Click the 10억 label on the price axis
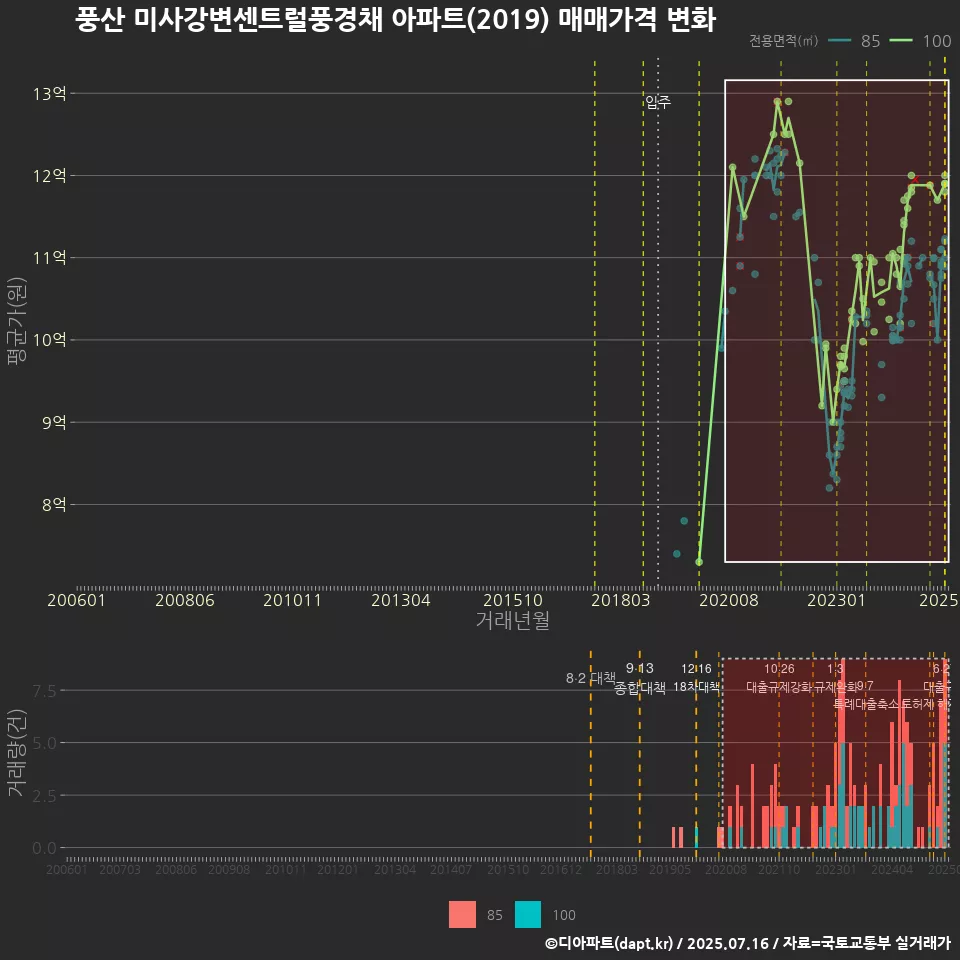 pyautogui.click(x=50, y=340)
